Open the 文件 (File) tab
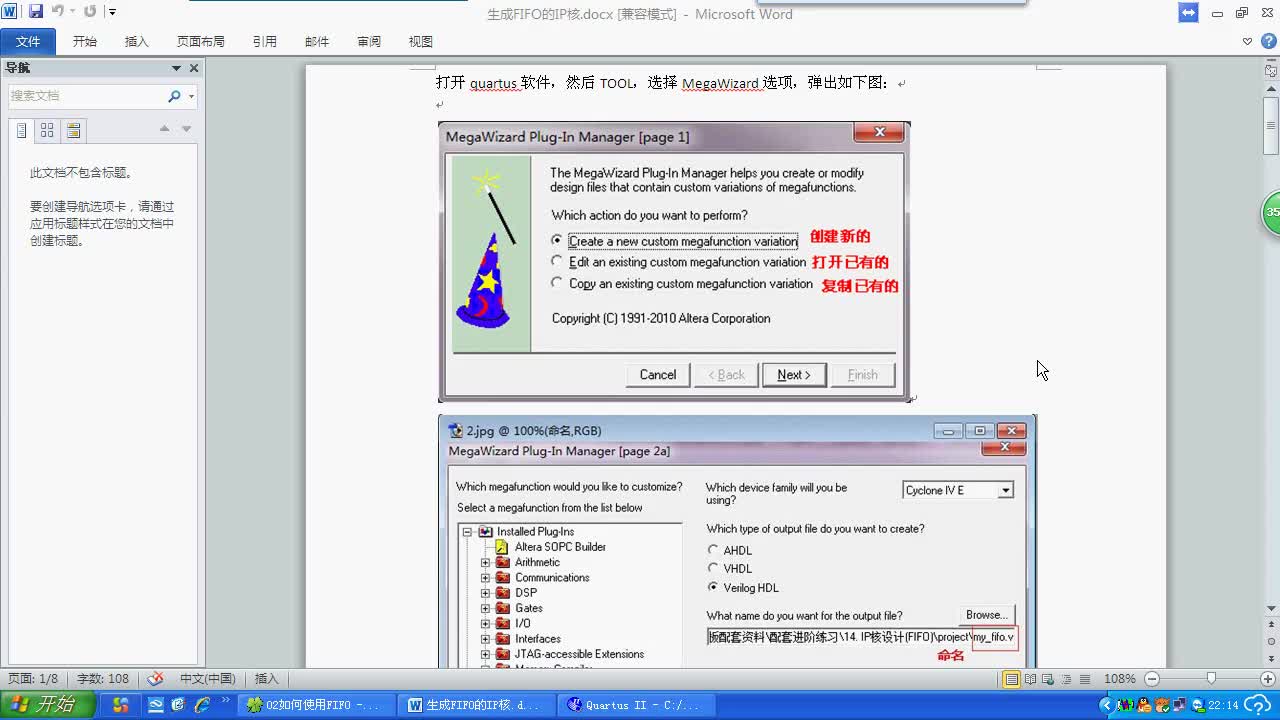The height and width of the screenshot is (720, 1280). click(28, 41)
